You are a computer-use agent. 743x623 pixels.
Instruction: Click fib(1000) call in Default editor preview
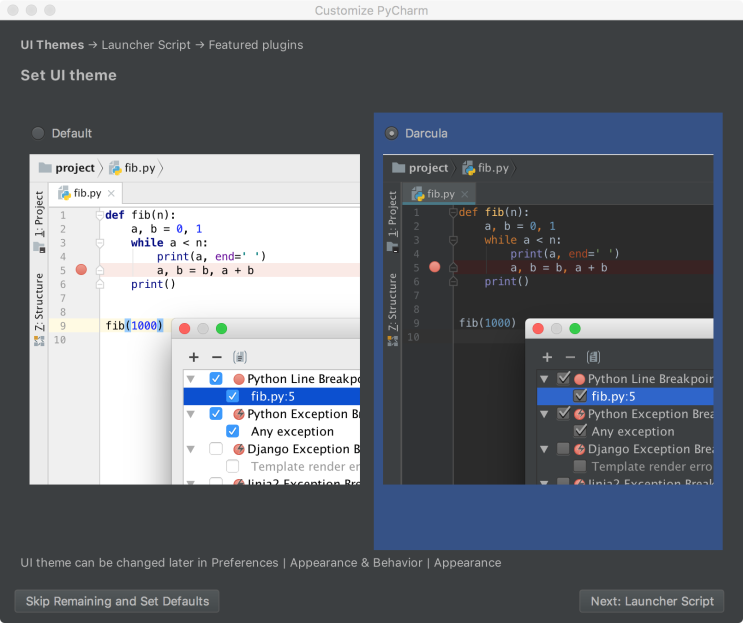click(134, 325)
